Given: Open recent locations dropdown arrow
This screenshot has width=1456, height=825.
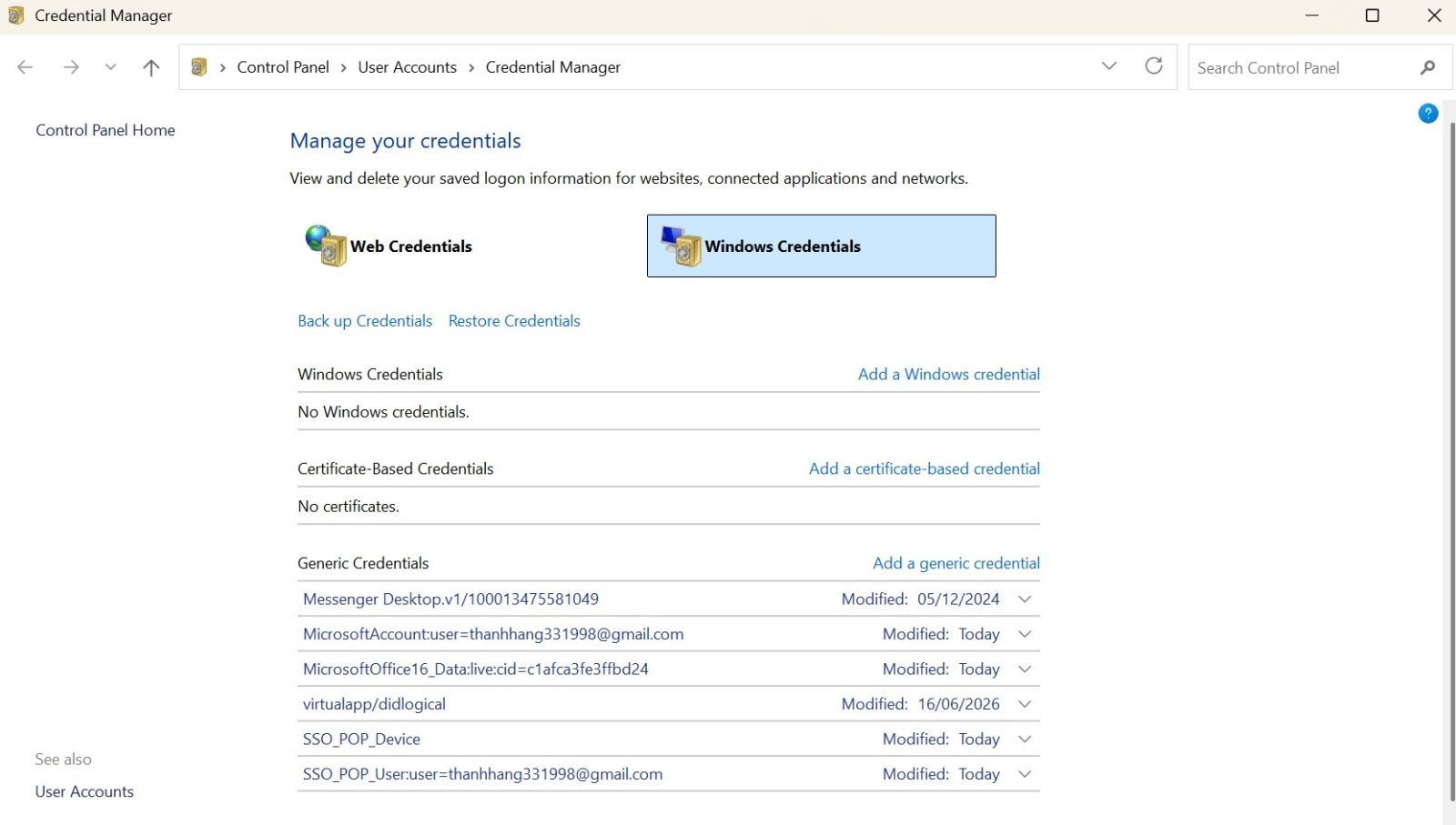Looking at the screenshot, I should (110, 67).
